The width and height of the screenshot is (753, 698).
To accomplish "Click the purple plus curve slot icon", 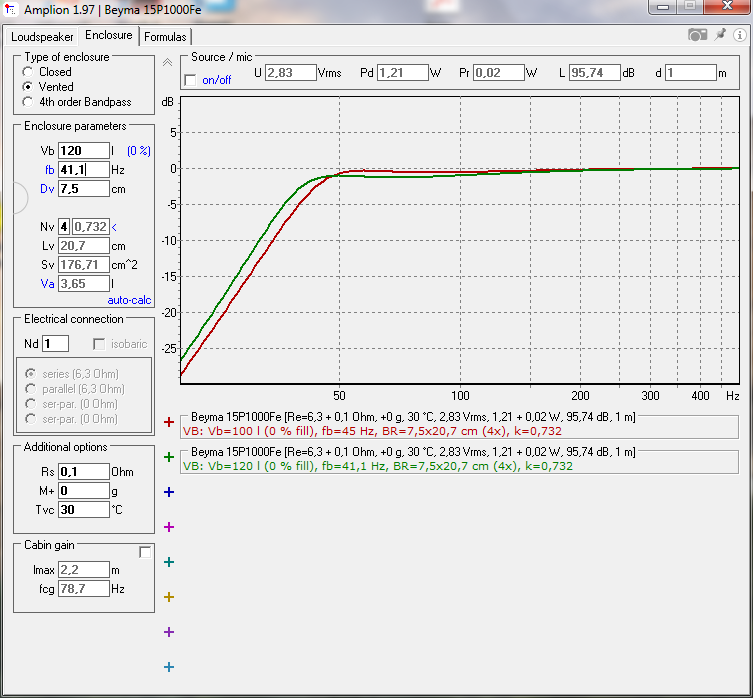I will 169,632.
